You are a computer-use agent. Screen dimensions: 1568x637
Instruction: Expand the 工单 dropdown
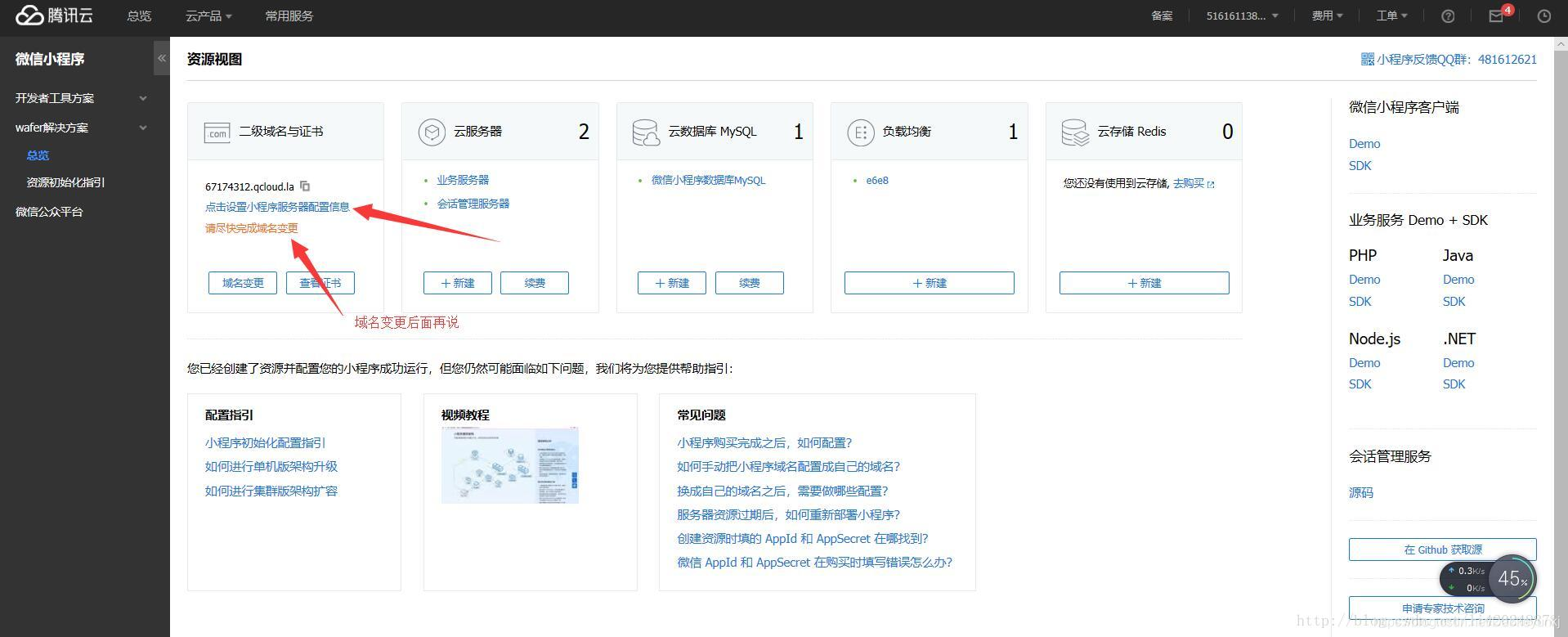(x=1391, y=16)
